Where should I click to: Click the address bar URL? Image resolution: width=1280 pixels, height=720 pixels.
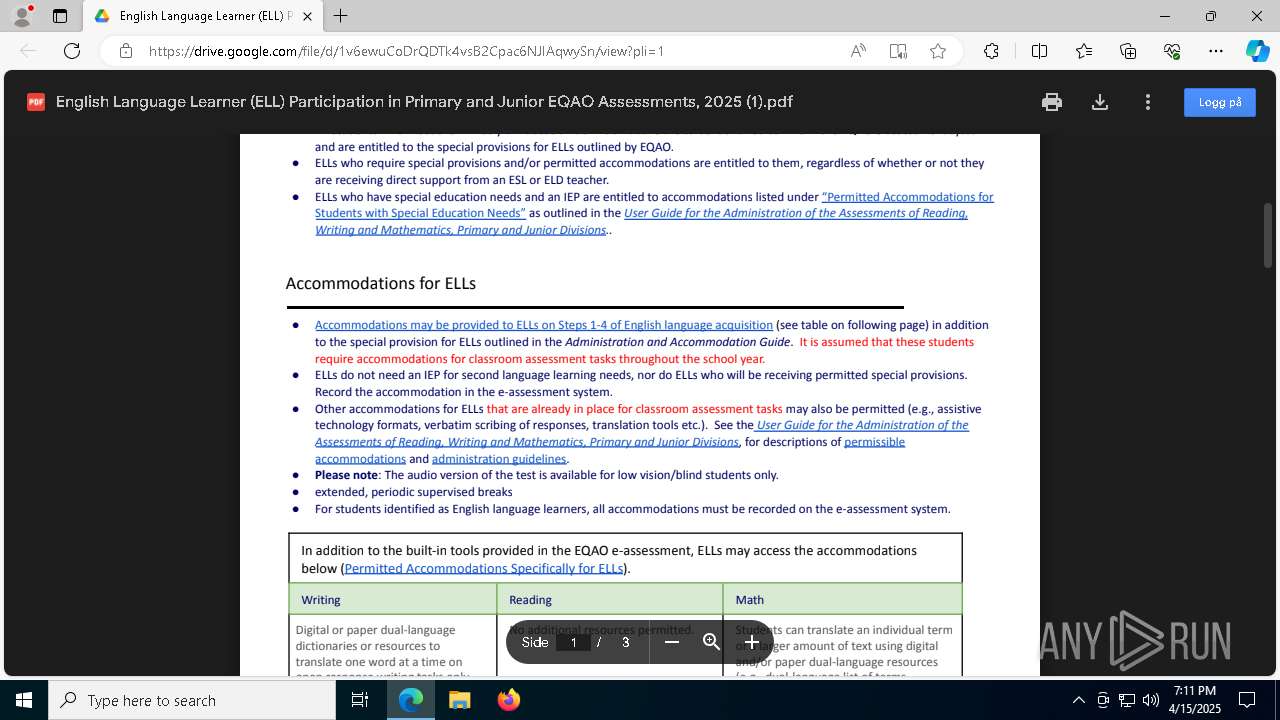click(406, 51)
